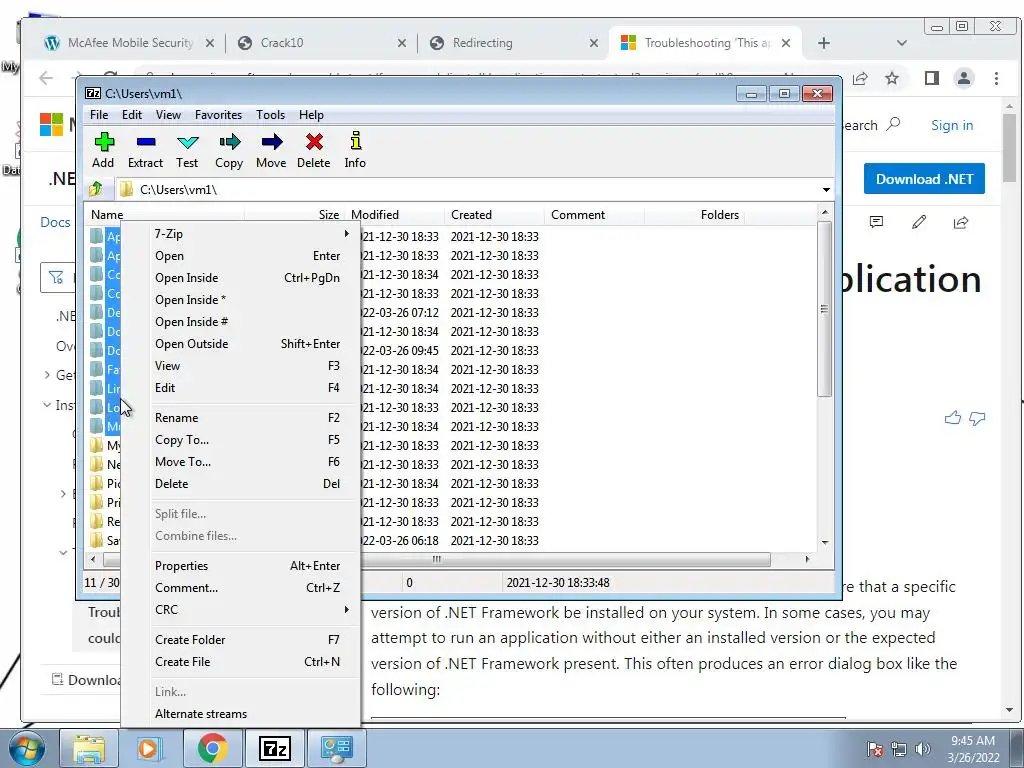This screenshot has height=768, width=1024.
Task: Click thumbs up feedback icon
Action: click(x=953, y=418)
